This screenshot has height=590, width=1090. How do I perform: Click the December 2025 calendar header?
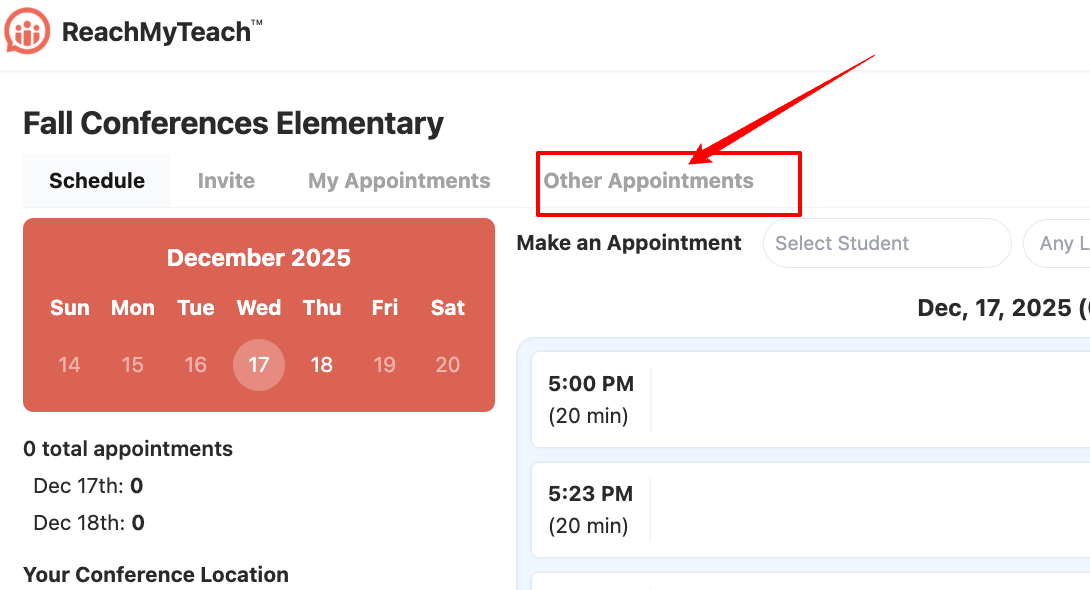pyautogui.click(x=259, y=258)
